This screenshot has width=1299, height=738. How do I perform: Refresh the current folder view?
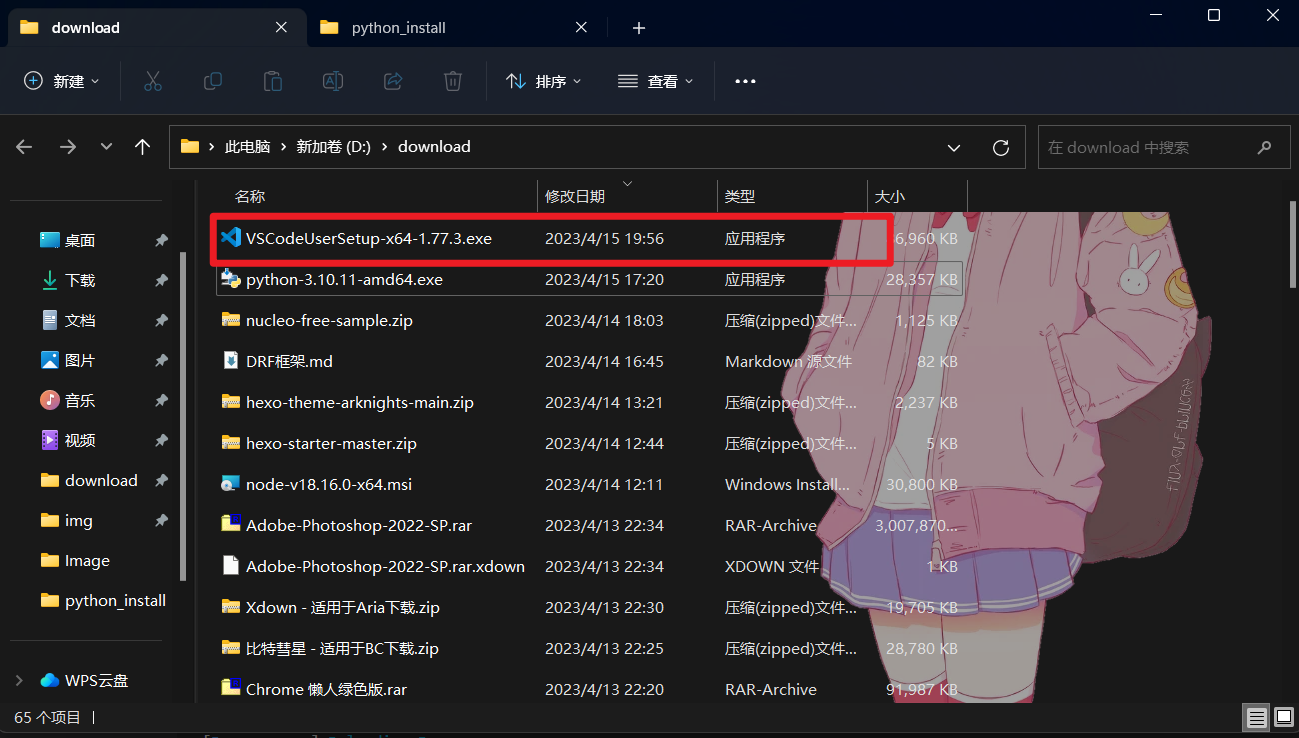(x=1000, y=147)
